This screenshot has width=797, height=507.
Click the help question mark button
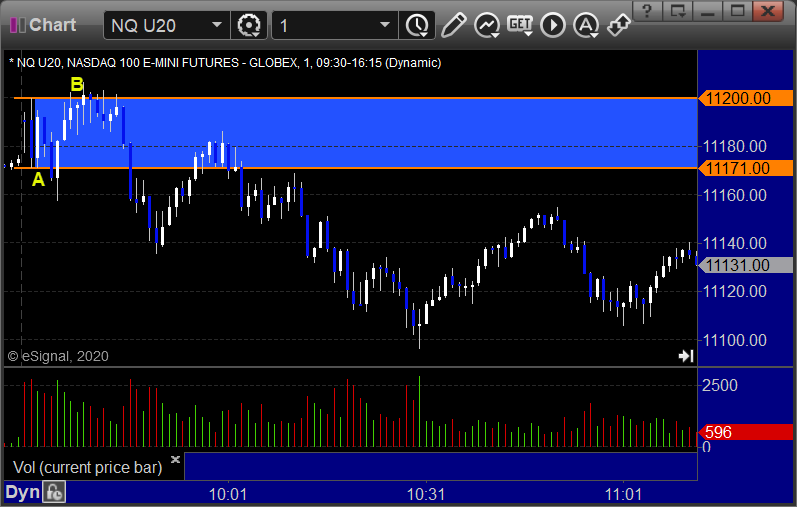point(647,10)
